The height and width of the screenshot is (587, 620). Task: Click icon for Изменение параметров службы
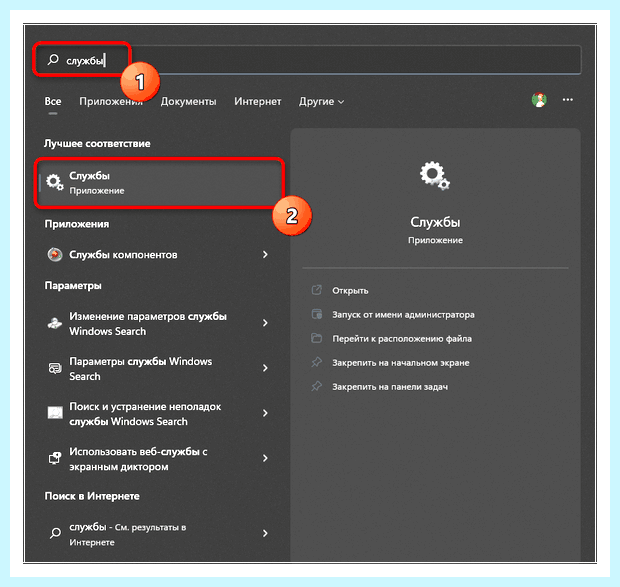55,323
